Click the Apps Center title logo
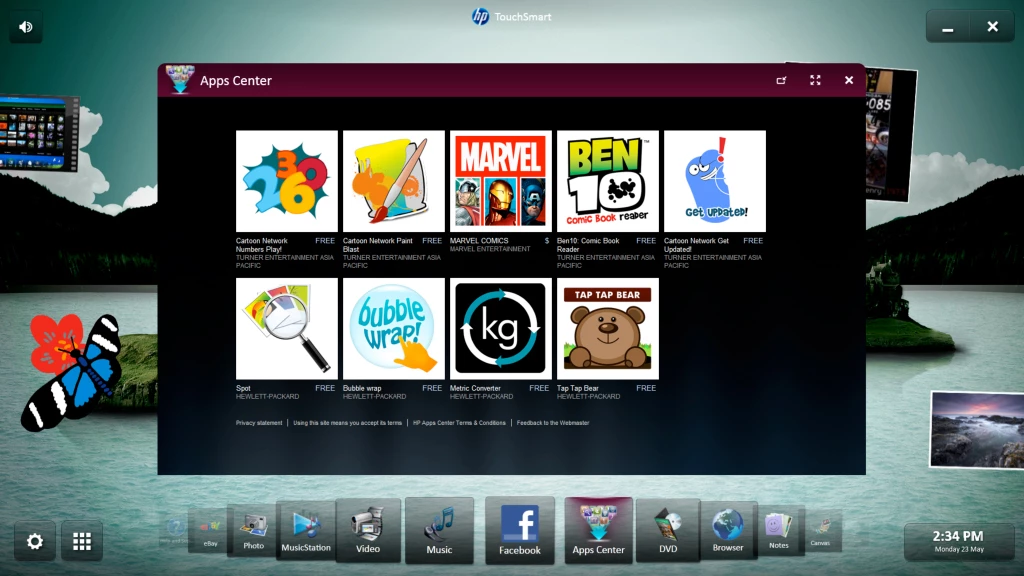This screenshot has width=1024, height=576. click(x=180, y=80)
